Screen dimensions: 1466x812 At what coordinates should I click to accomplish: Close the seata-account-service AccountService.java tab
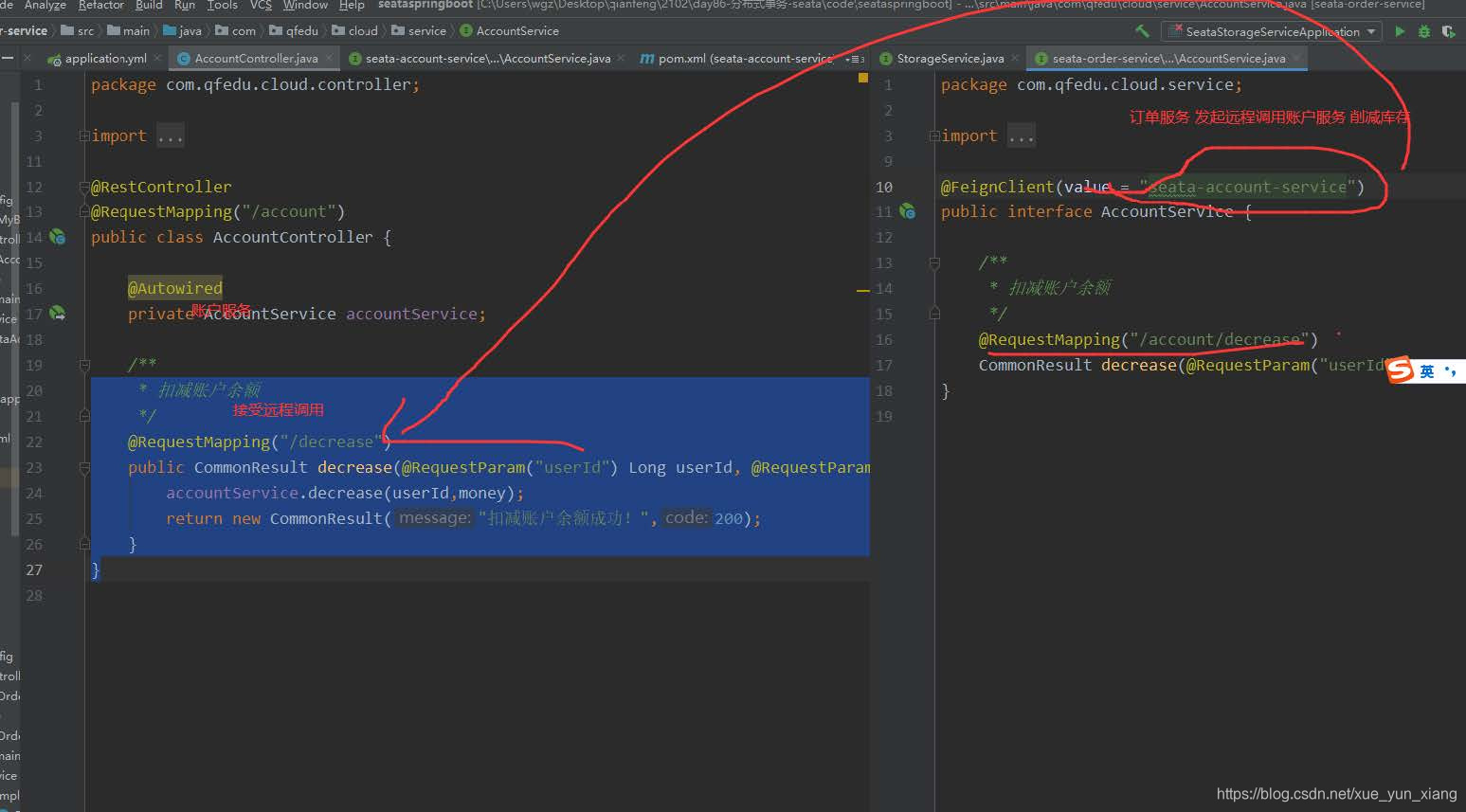(621, 58)
